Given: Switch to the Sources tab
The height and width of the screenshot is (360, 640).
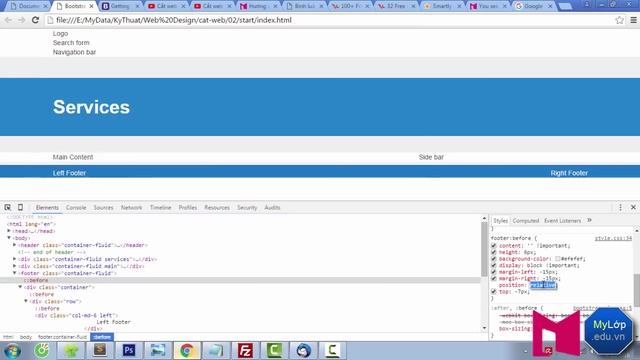Looking at the screenshot, I should tap(103, 207).
